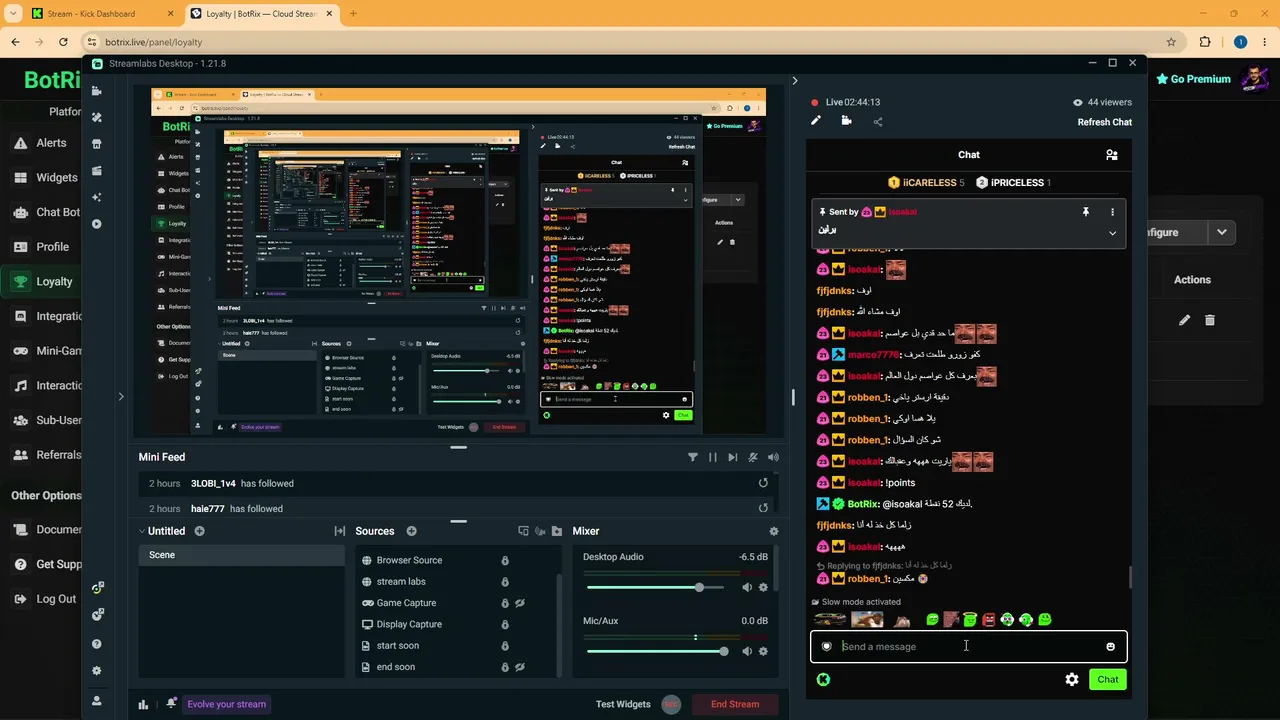The width and height of the screenshot is (1280, 720).
Task: Click the share stream icon
Action: (x=878, y=122)
